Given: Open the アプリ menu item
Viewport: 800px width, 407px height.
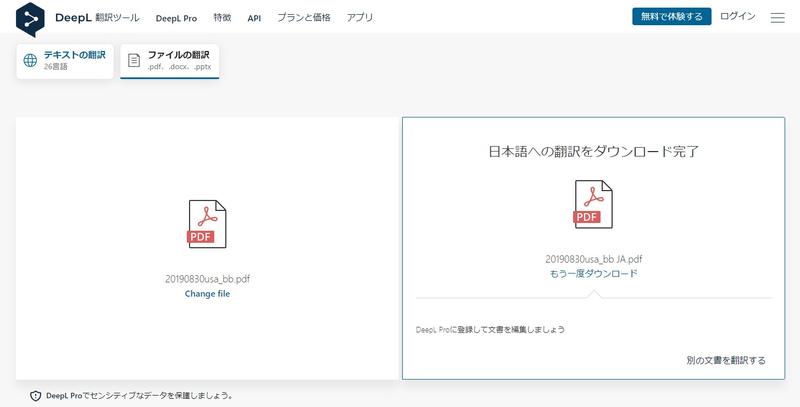Looking at the screenshot, I should pos(360,17).
